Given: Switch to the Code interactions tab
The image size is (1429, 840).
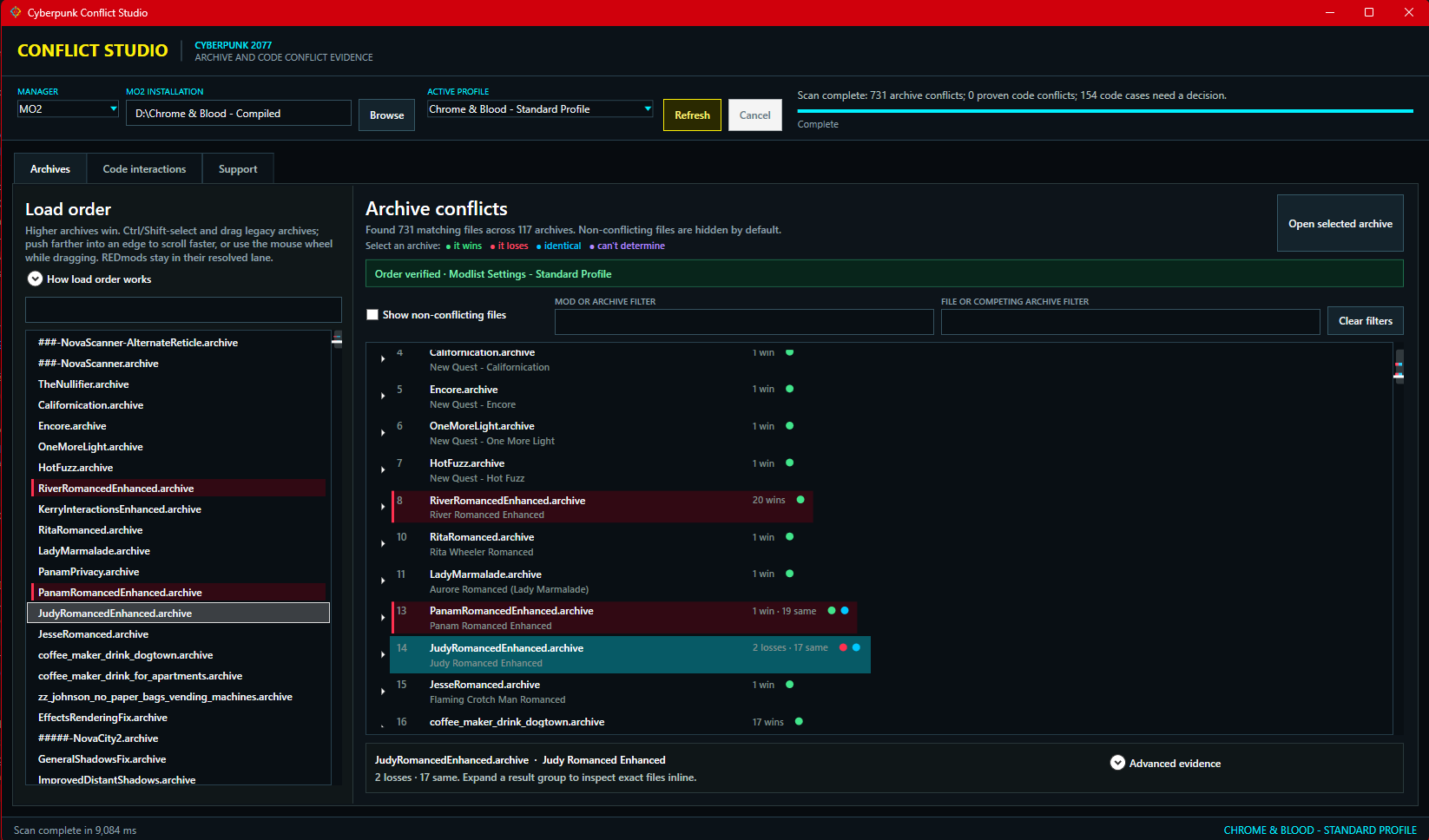Looking at the screenshot, I should point(144,168).
